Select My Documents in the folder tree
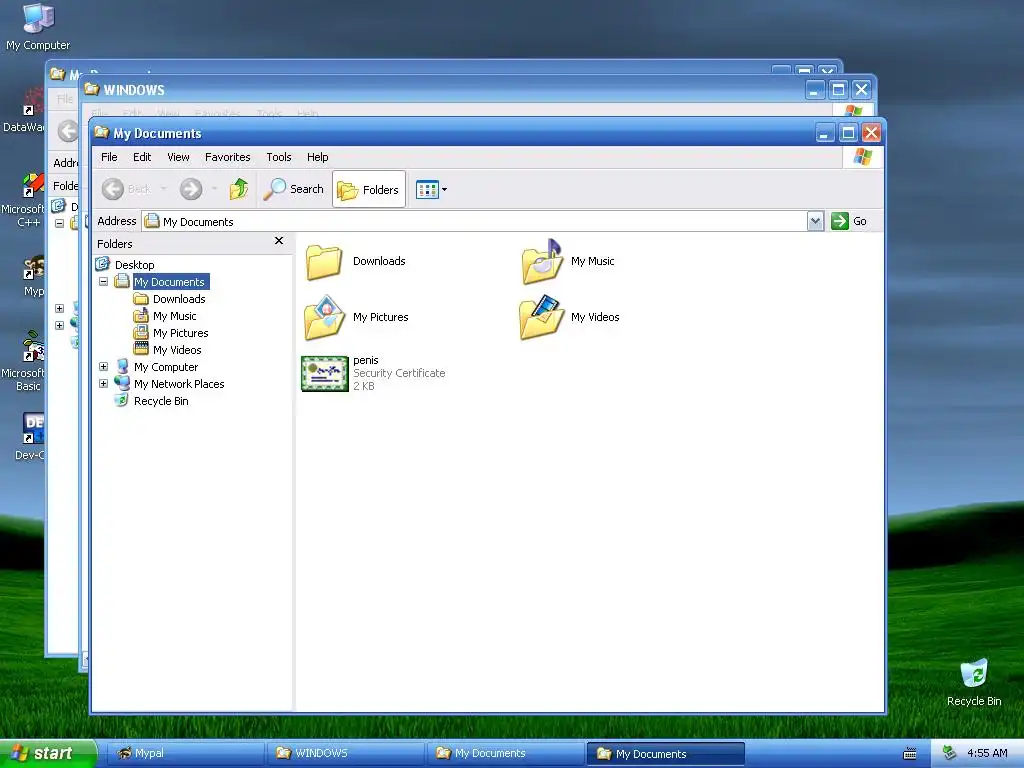Viewport: 1024px width, 768px height. [x=170, y=281]
